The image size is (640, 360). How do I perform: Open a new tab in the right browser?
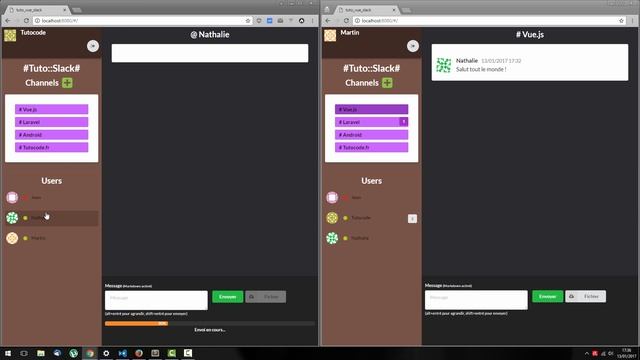[406, 10]
